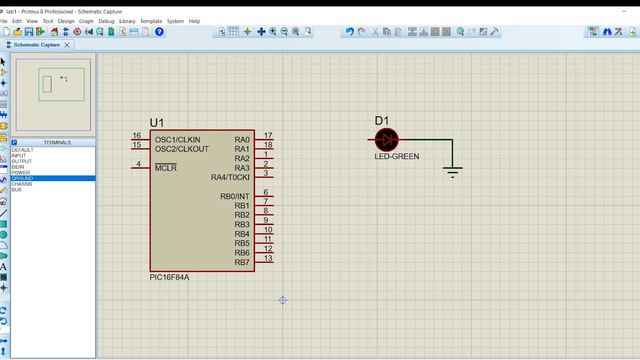Select GROUND in the terminals list
The height and width of the screenshot is (360, 640).
click(53, 178)
